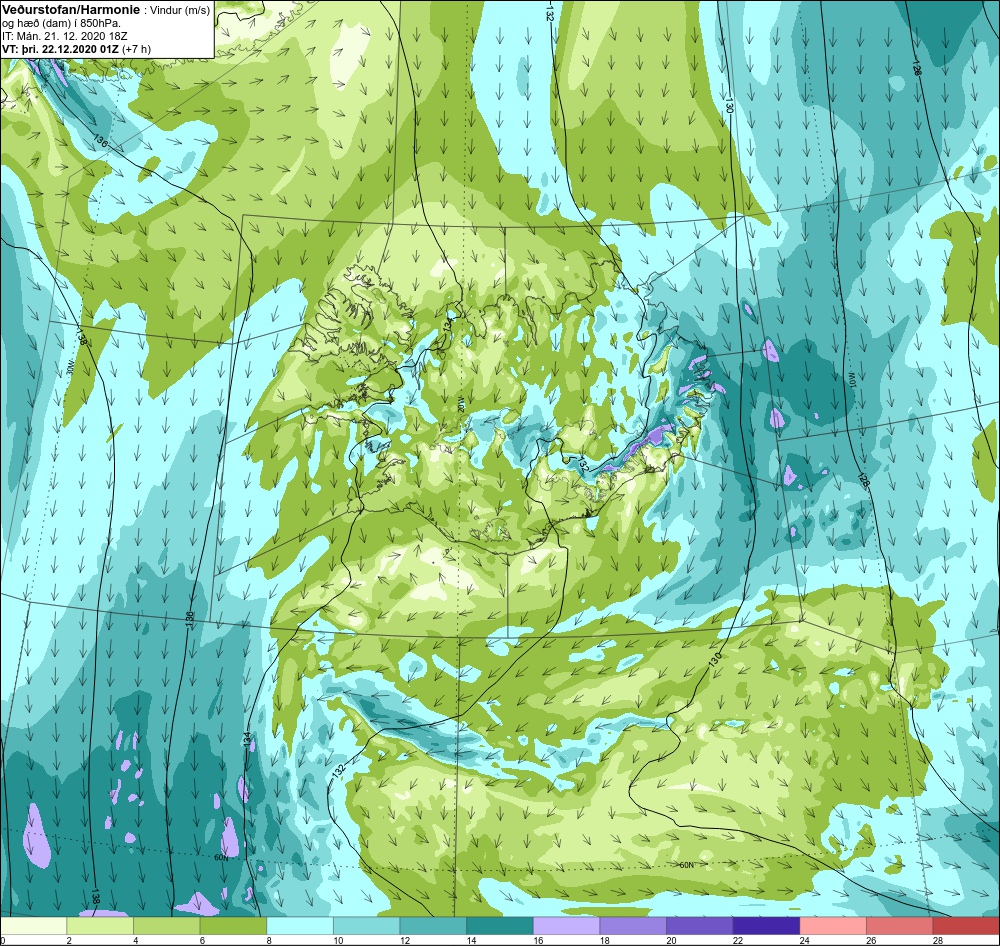Click the '60N' latitude label near map's lower-left
1000x946 pixels.
click(x=221, y=858)
